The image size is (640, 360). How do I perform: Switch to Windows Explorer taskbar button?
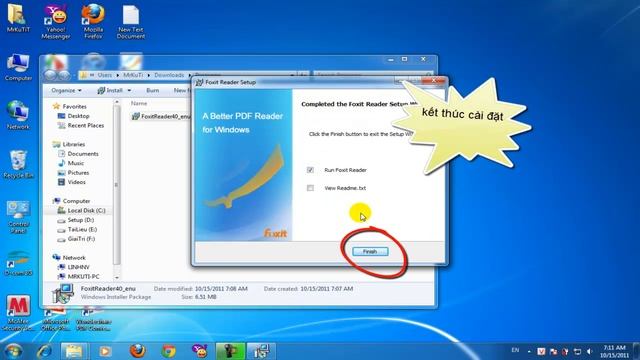coord(74,351)
